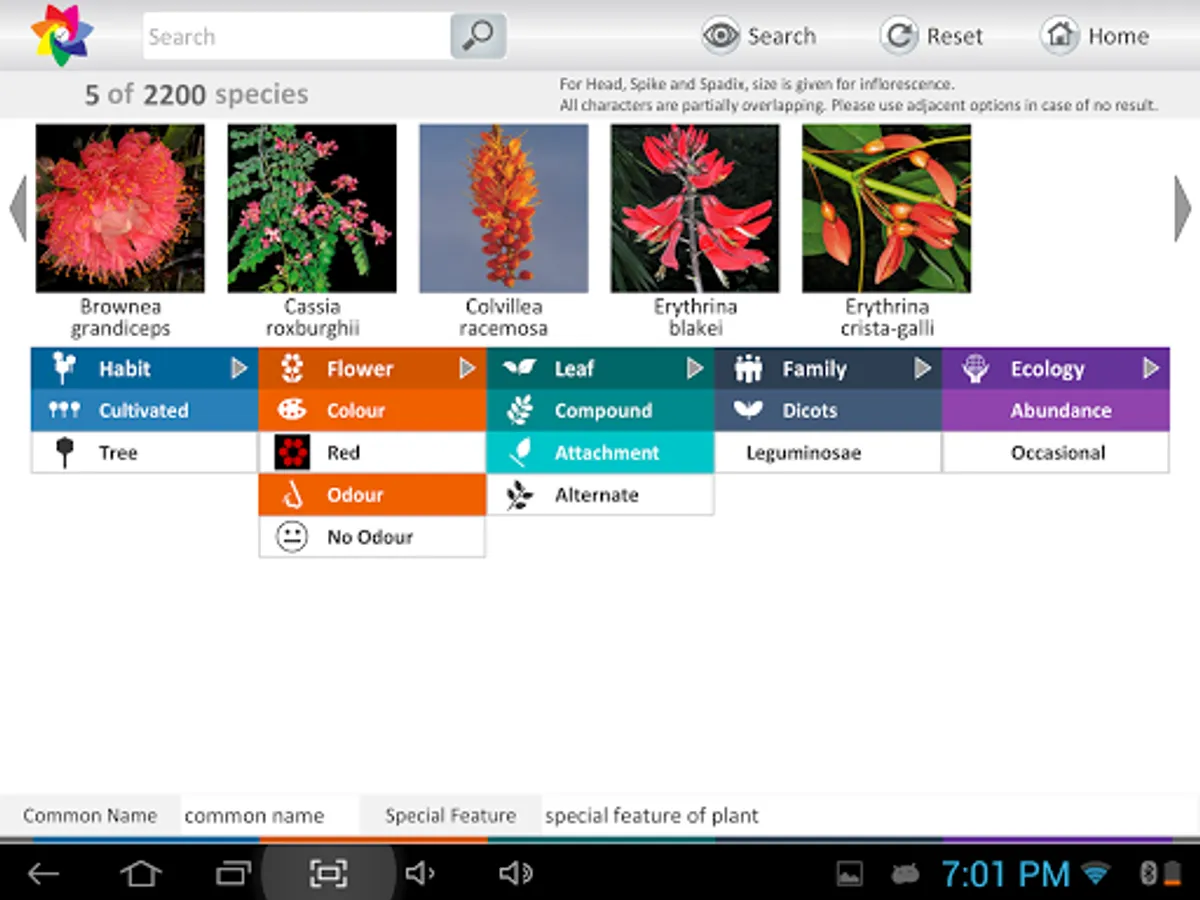Click the Flower category icon
Viewport: 1200px width, 900px height.
[x=291, y=369]
